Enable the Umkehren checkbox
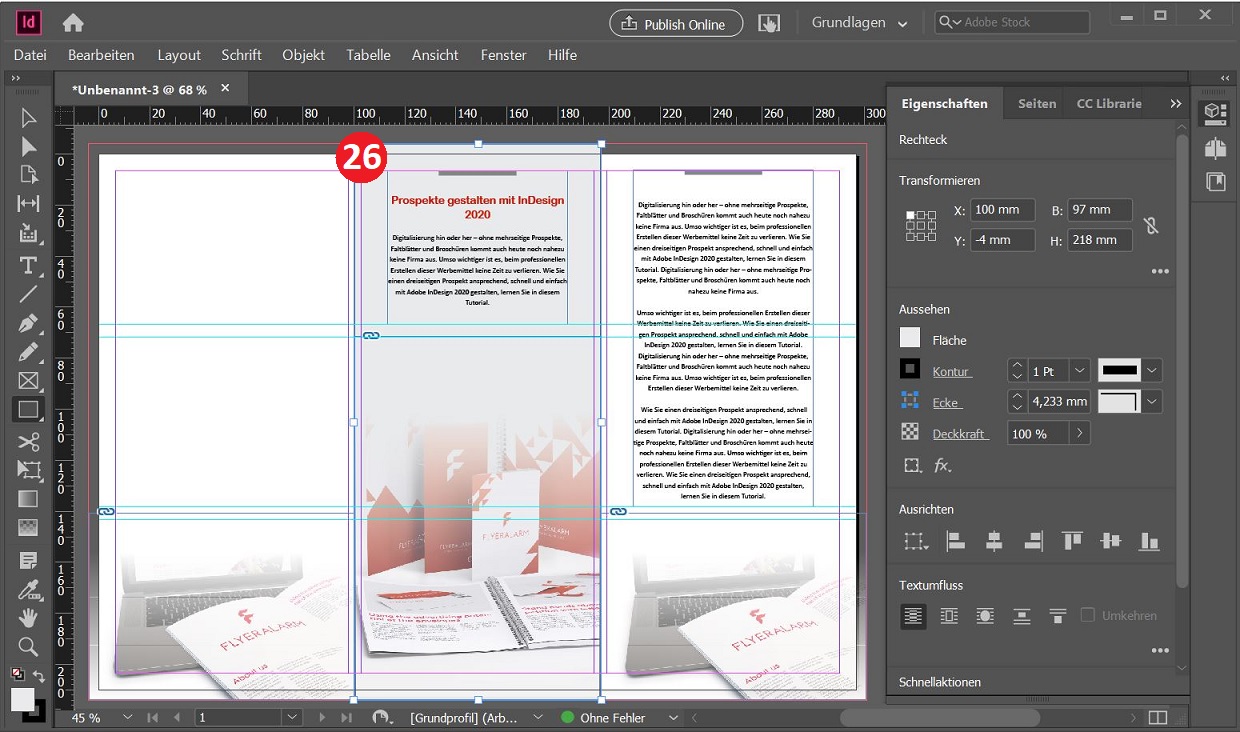The width and height of the screenshot is (1240, 732). (x=1088, y=616)
